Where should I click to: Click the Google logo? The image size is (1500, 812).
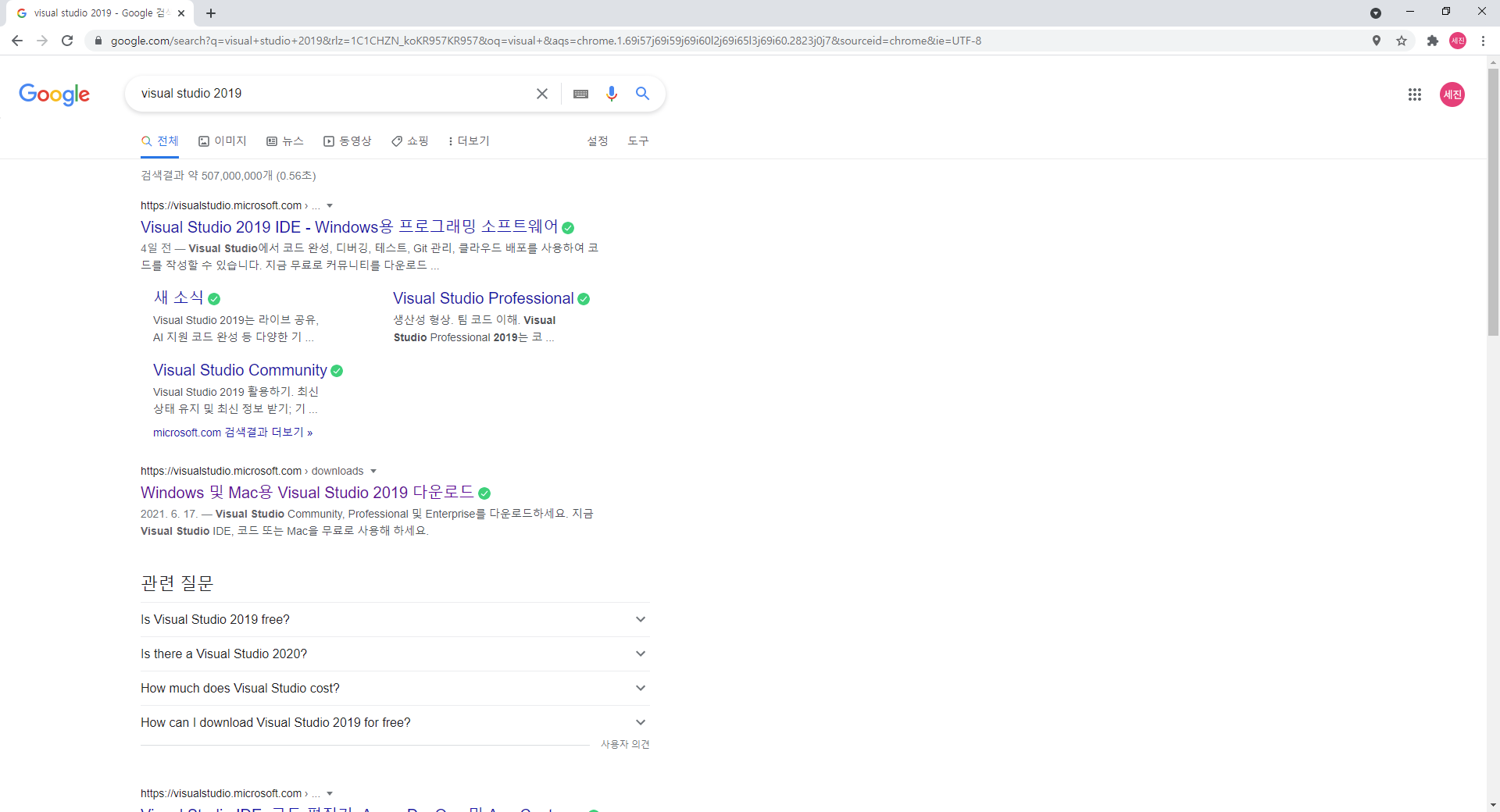pyautogui.click(x=55, y=94)
